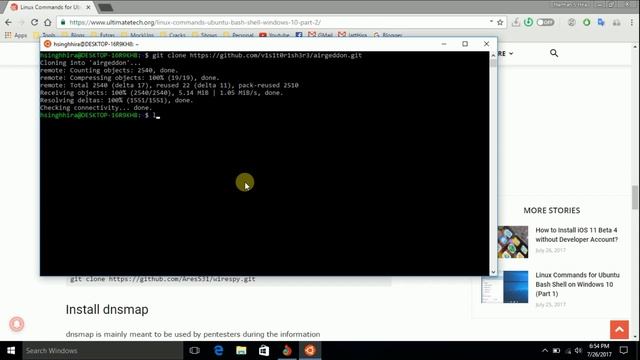Click the terminal scrollbar up arrow

[x=493, y=55]
